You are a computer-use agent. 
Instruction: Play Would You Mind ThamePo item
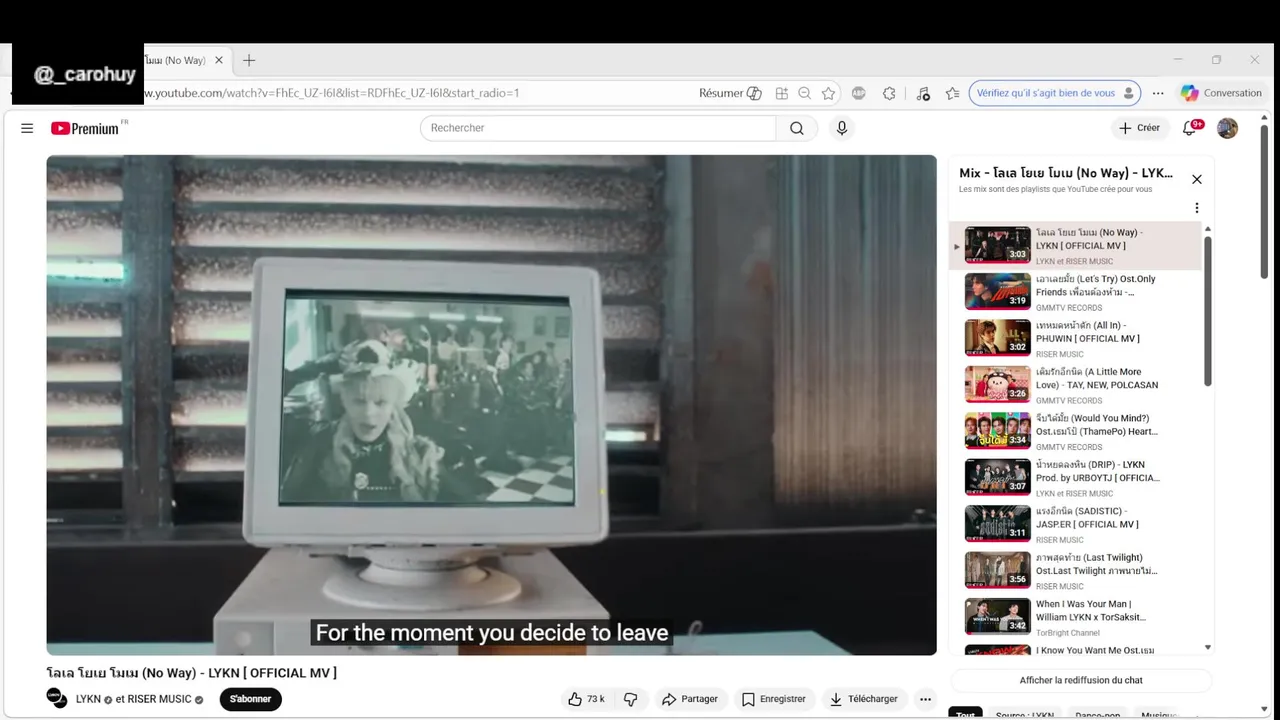[x=1075, y=431]
